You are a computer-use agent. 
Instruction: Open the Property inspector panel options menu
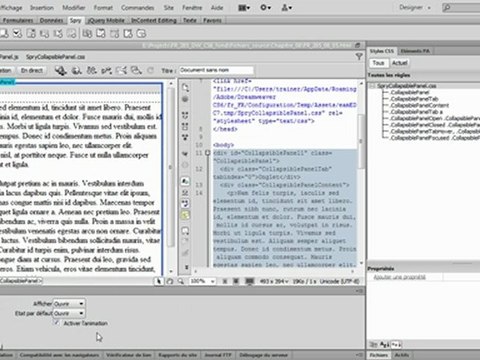359,291
